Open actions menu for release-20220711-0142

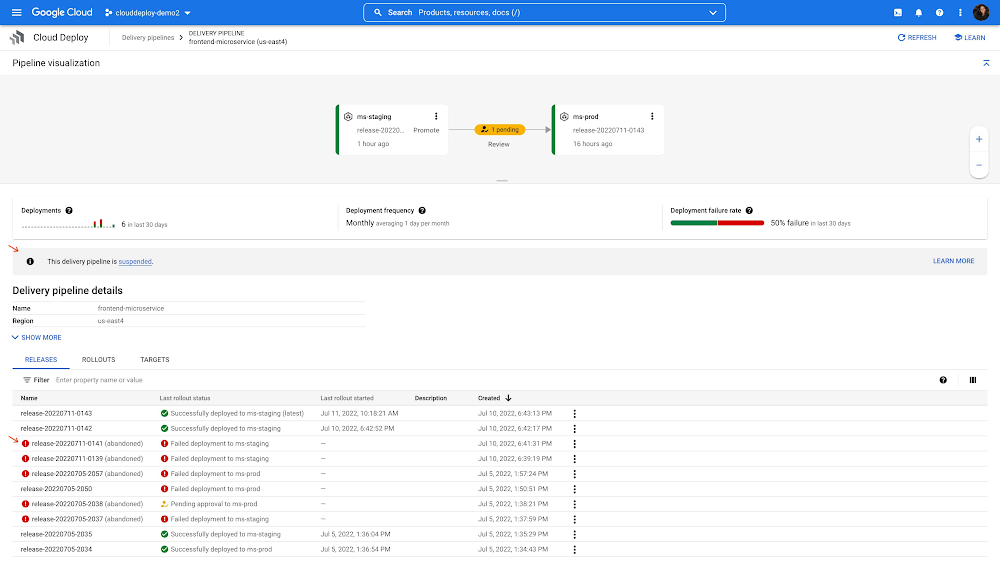tap(575, 429)
